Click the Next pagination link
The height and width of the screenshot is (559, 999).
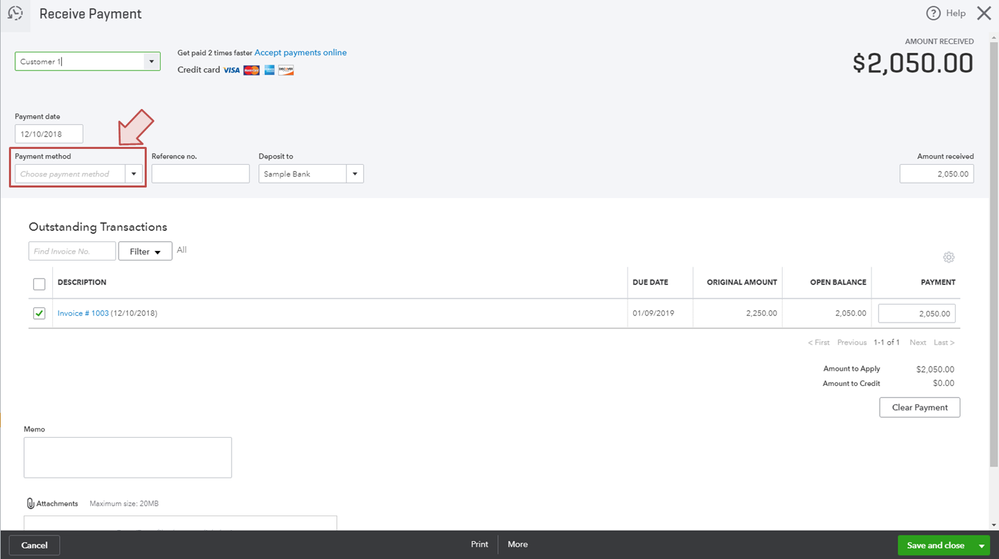click(x=917, y=342)
